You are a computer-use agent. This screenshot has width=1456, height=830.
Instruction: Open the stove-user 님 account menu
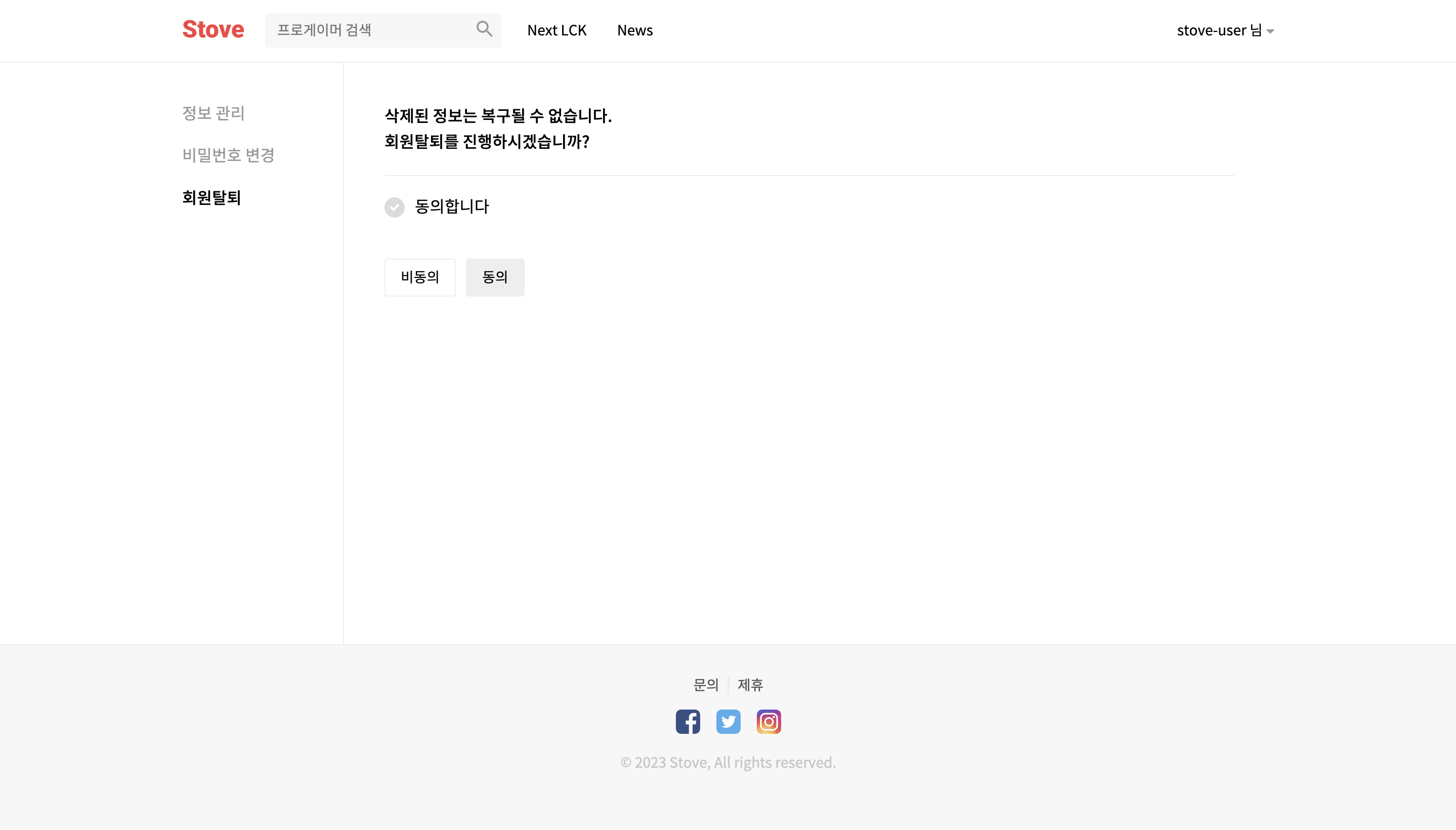pyautogui.click(x=1219, y=30)
